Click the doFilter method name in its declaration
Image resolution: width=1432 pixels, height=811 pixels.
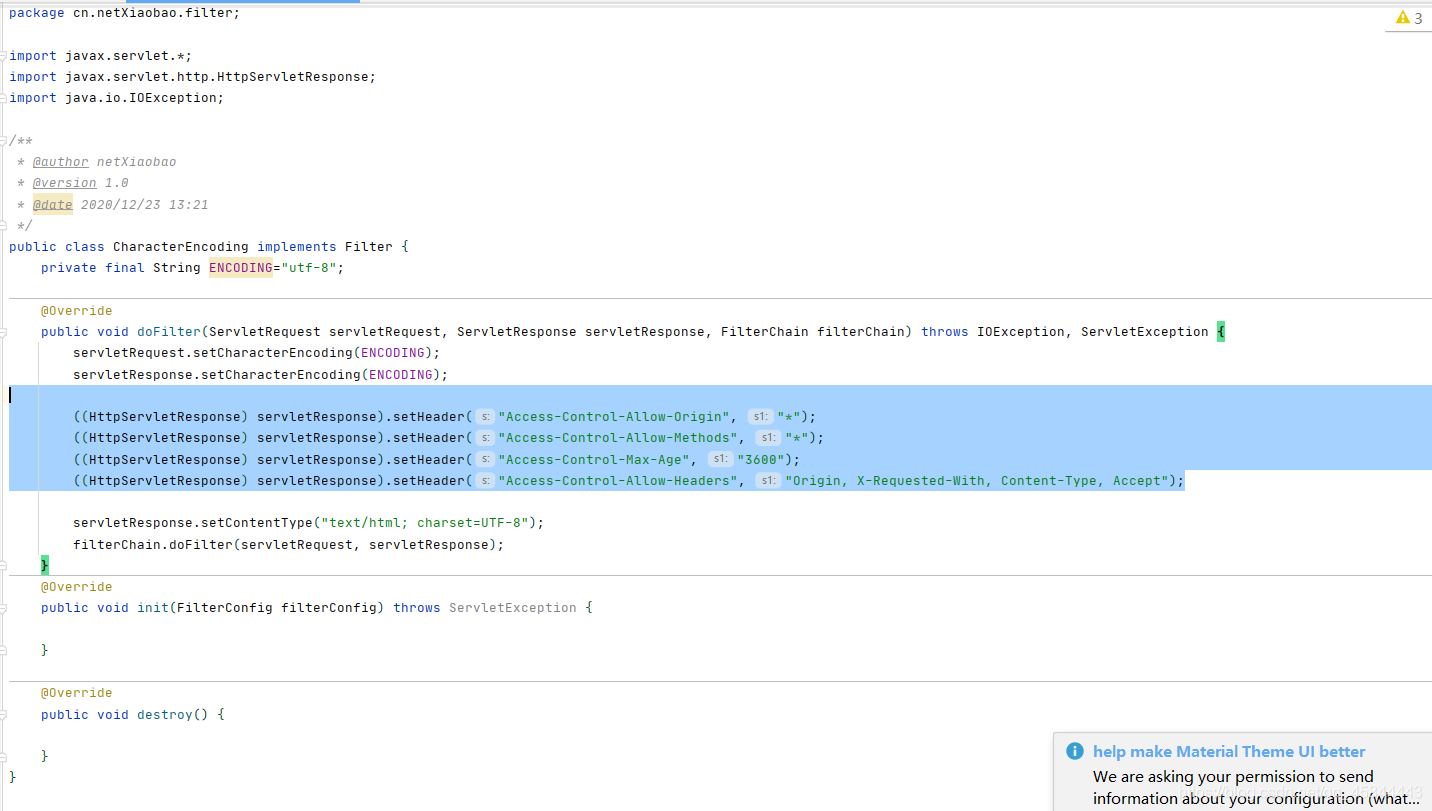169,331
